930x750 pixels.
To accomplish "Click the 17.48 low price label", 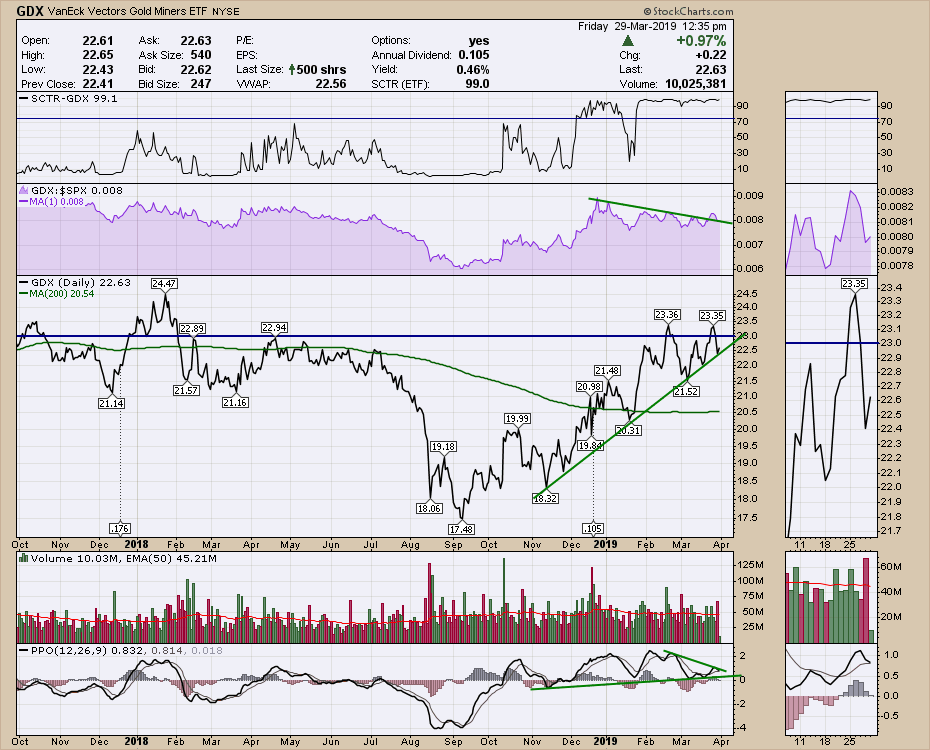I will tap(461, 529).
